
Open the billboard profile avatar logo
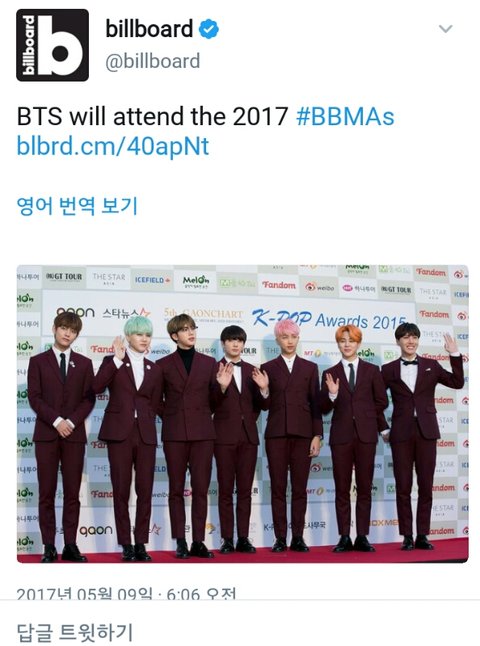point(52,45)
